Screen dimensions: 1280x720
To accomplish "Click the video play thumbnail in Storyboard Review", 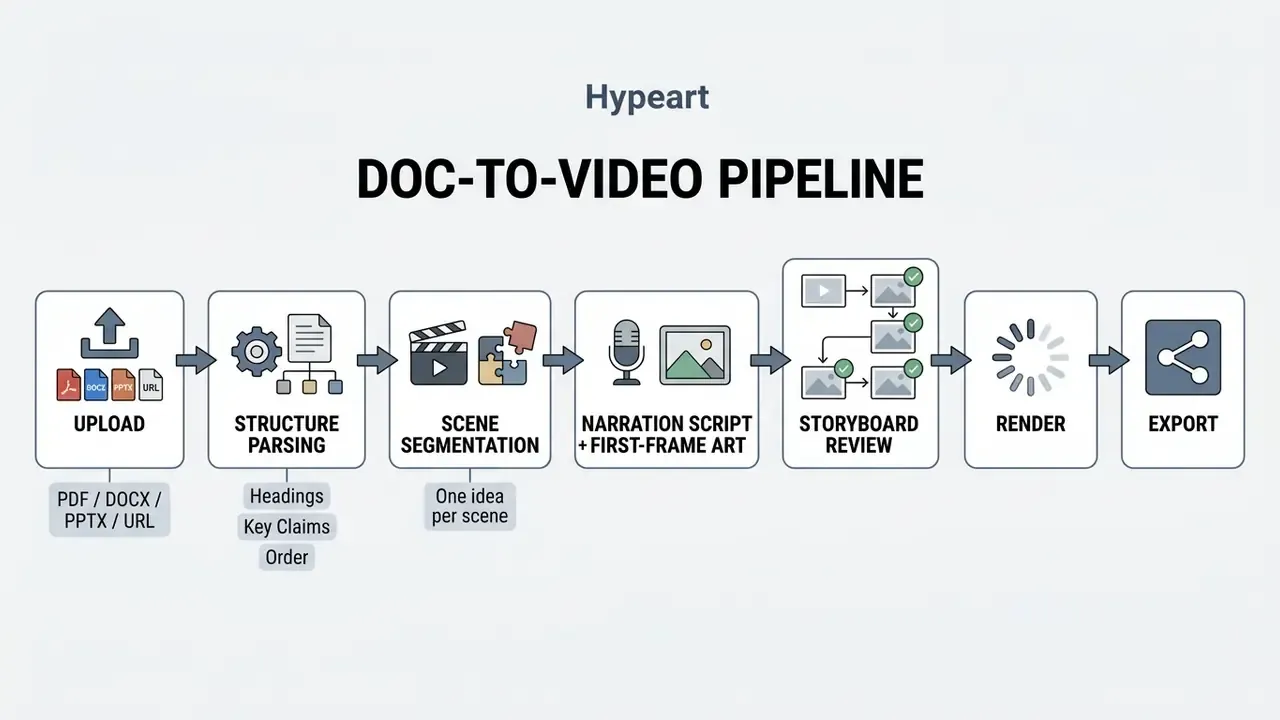I will (825, 291).
